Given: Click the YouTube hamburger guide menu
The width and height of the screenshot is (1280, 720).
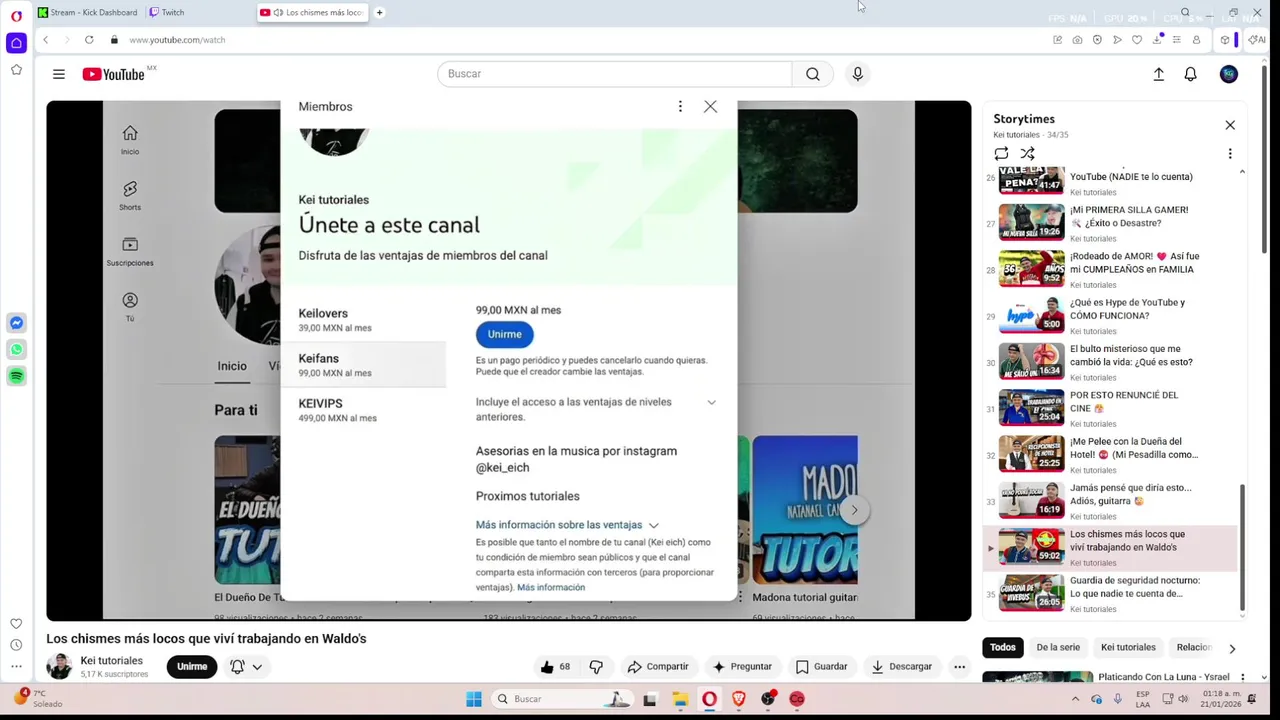Looking at the screenshot, I should coord(59,74).
